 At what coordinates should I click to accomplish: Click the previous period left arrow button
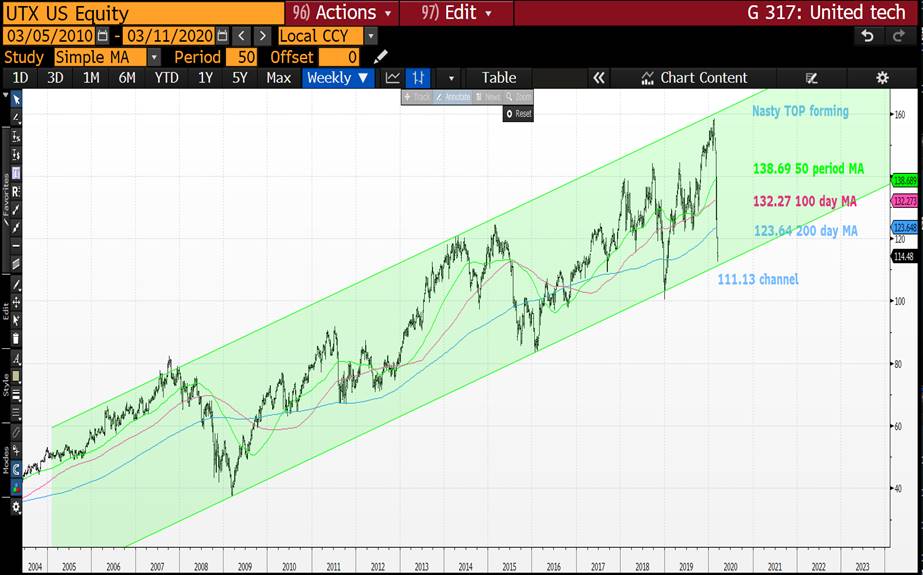241,36
